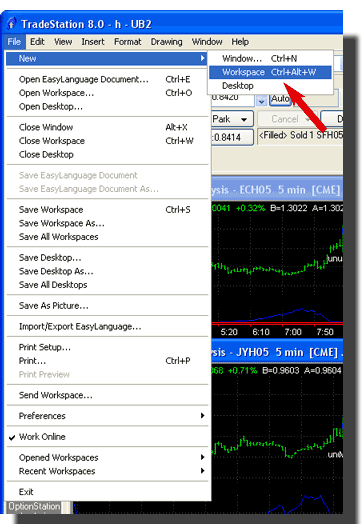Open the Edit menu
363x524 pixels.
37,42
